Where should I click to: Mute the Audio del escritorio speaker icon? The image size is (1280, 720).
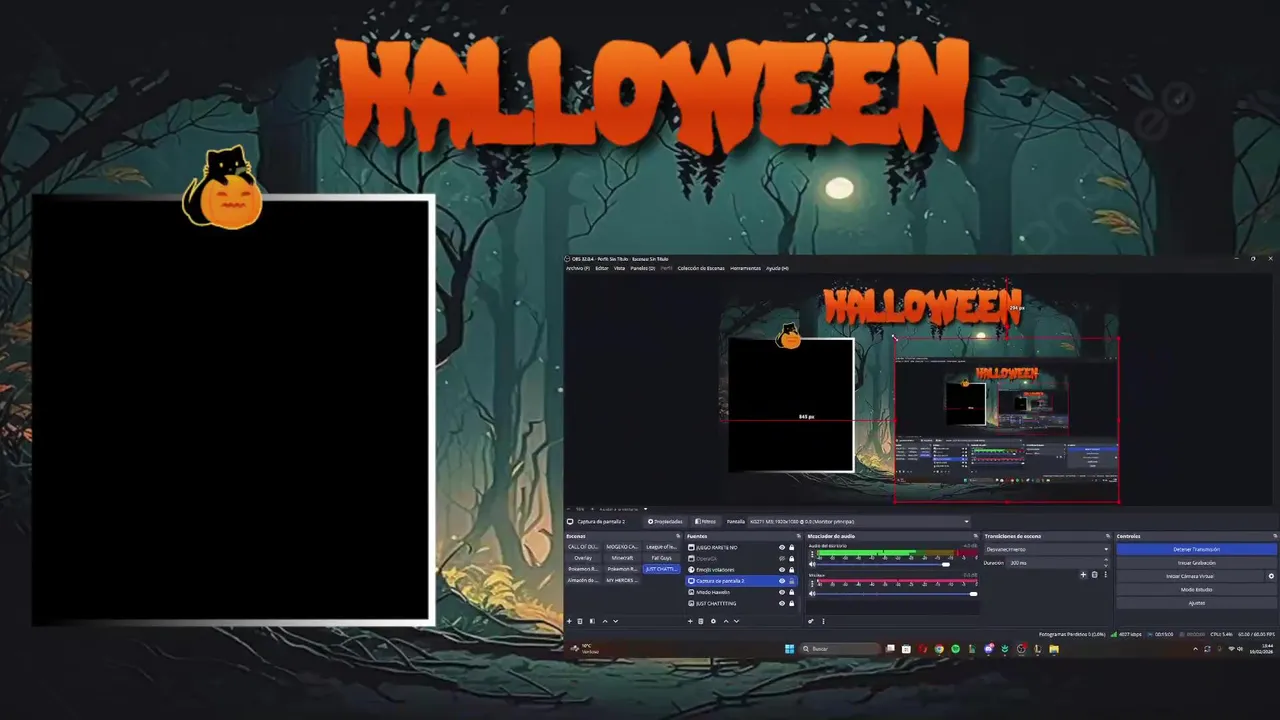click(812, 564)
